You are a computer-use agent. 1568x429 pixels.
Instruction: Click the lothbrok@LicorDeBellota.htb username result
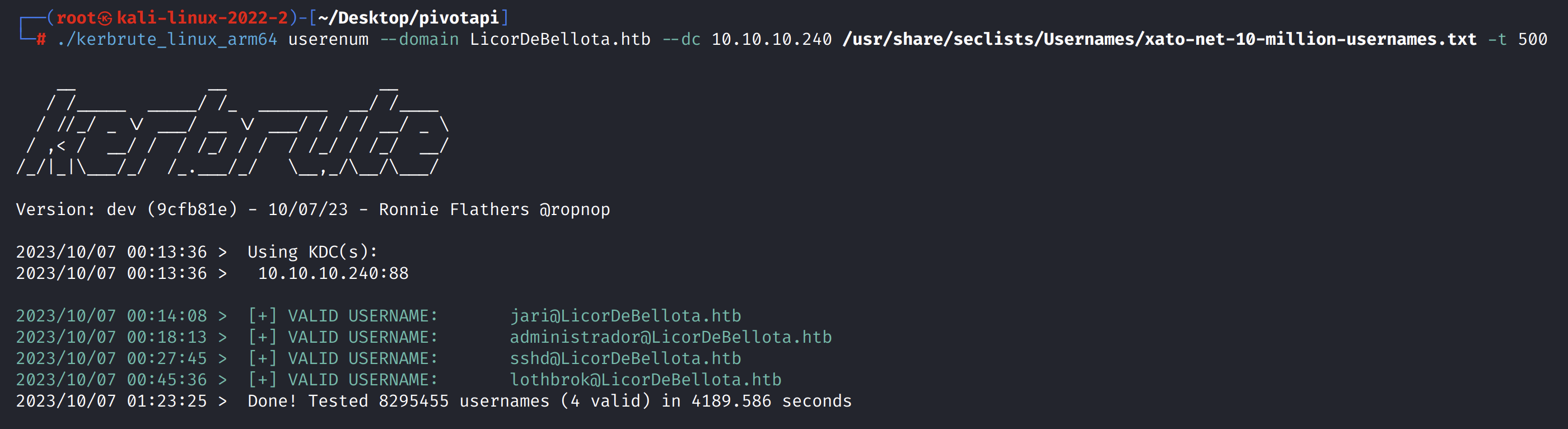645,380
